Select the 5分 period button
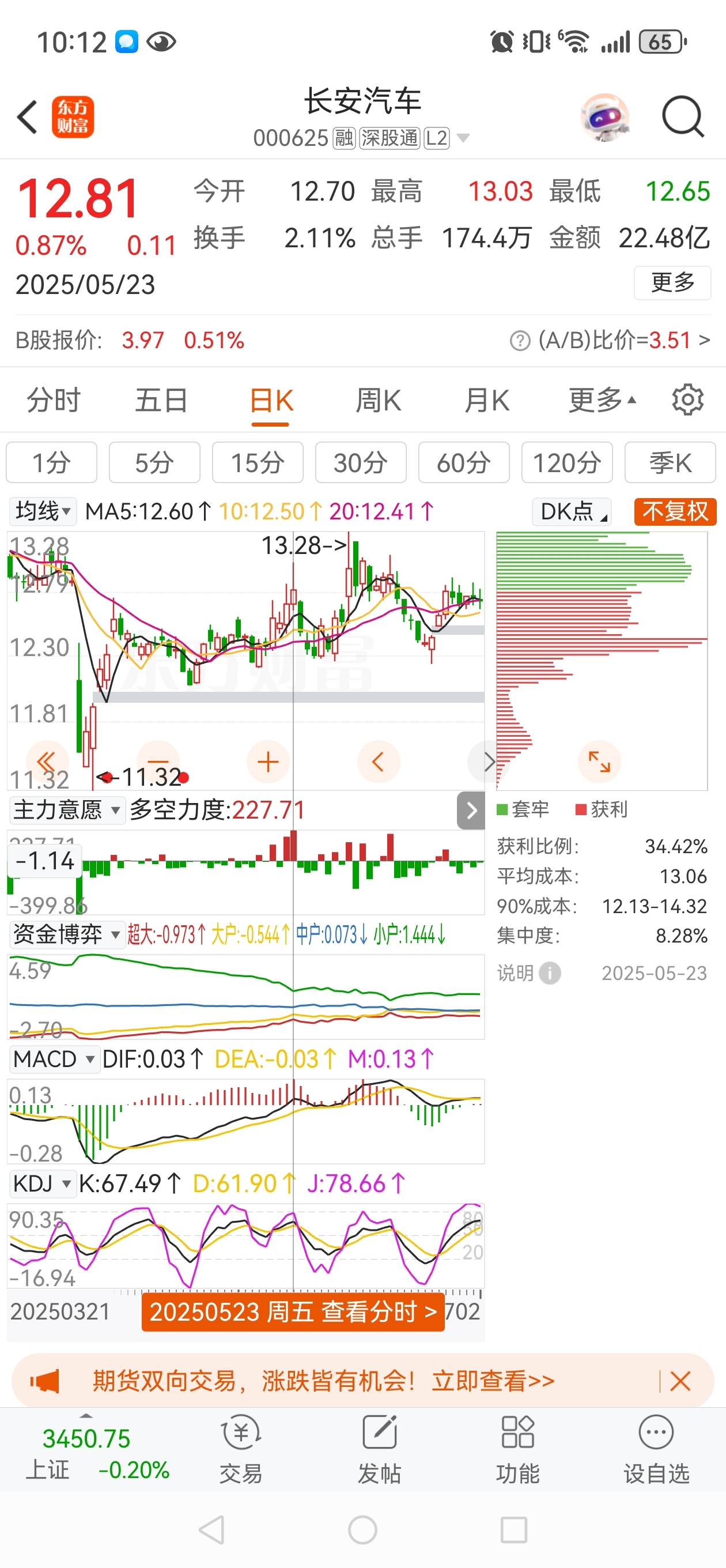Screen dimensions: 726x1568 pyautogui.click(x=154, y=462)
